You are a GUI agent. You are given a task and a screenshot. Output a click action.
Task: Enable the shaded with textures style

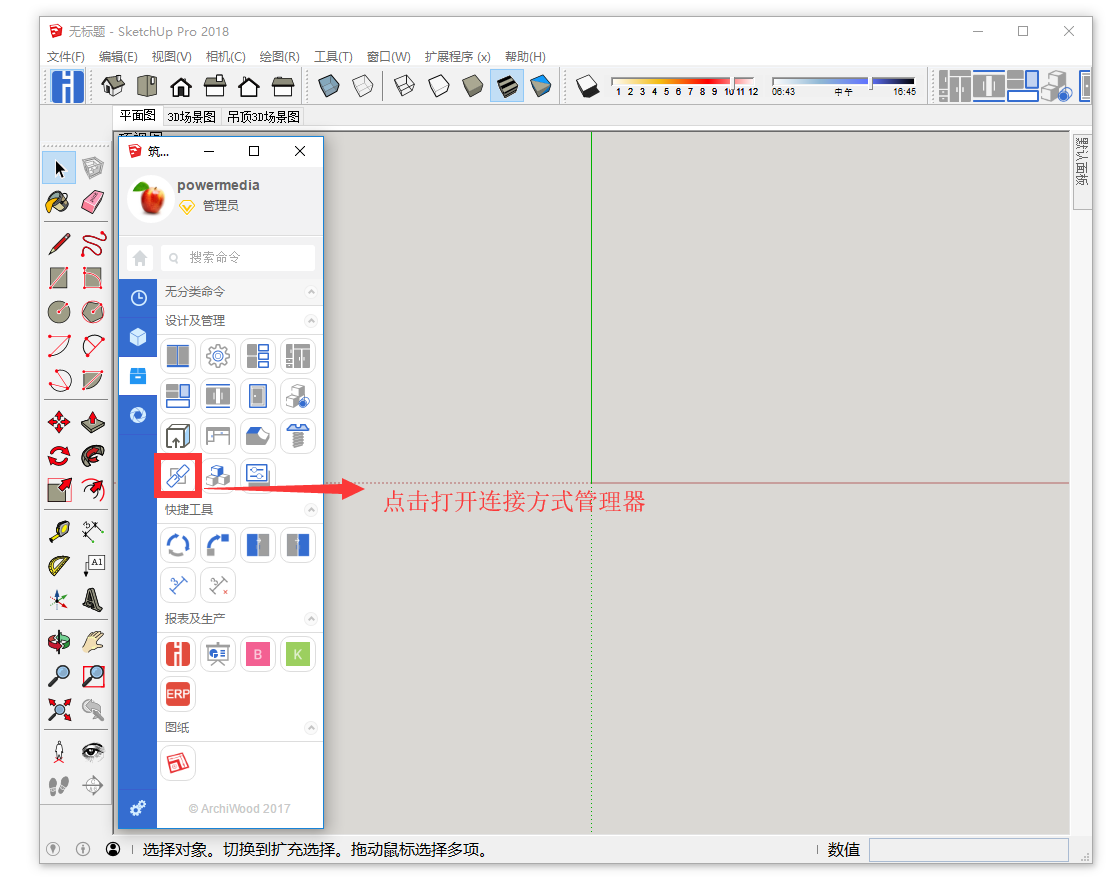(x=507, y=87)
